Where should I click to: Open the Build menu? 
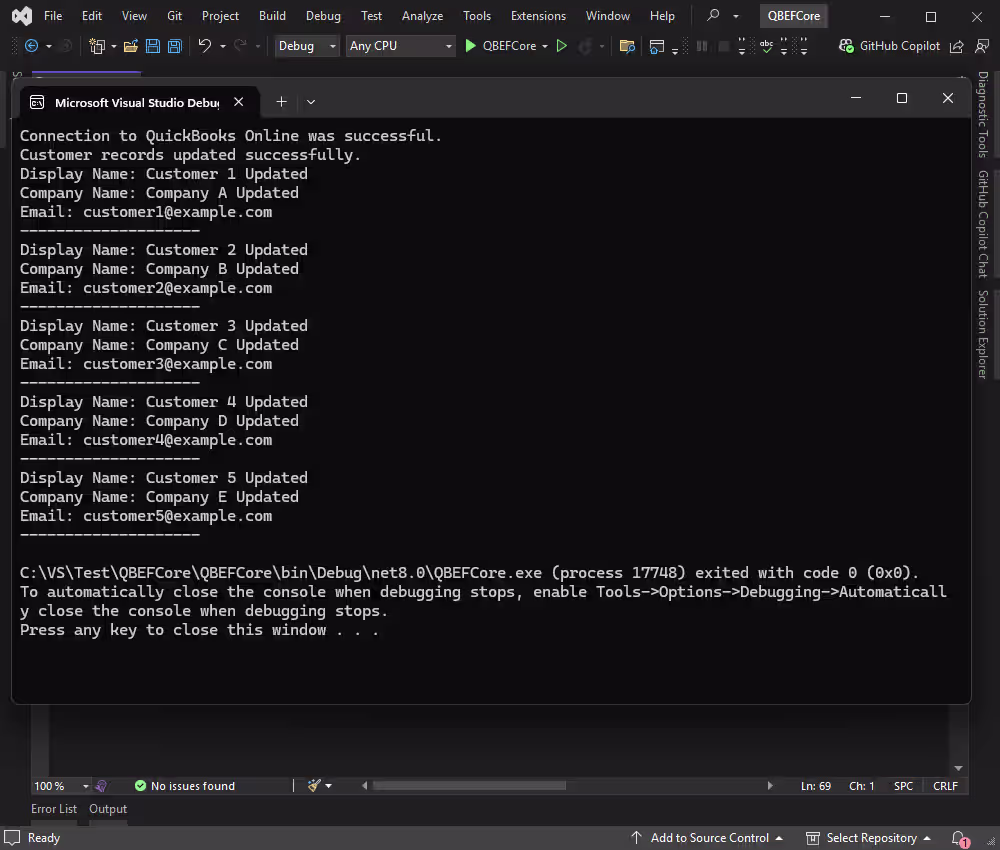272,16
